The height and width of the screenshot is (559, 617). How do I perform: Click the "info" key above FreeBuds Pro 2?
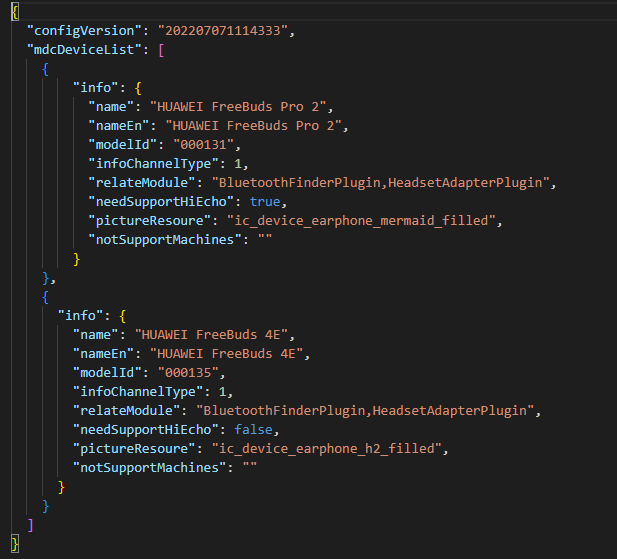pos(96,88)
